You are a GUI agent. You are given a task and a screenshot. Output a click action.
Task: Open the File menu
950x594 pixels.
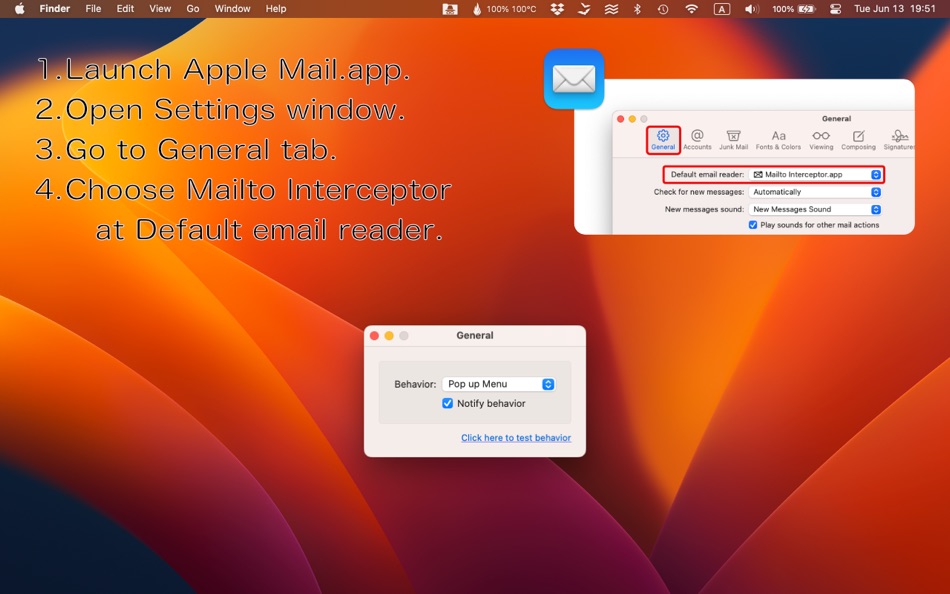[x=93, y=8]
